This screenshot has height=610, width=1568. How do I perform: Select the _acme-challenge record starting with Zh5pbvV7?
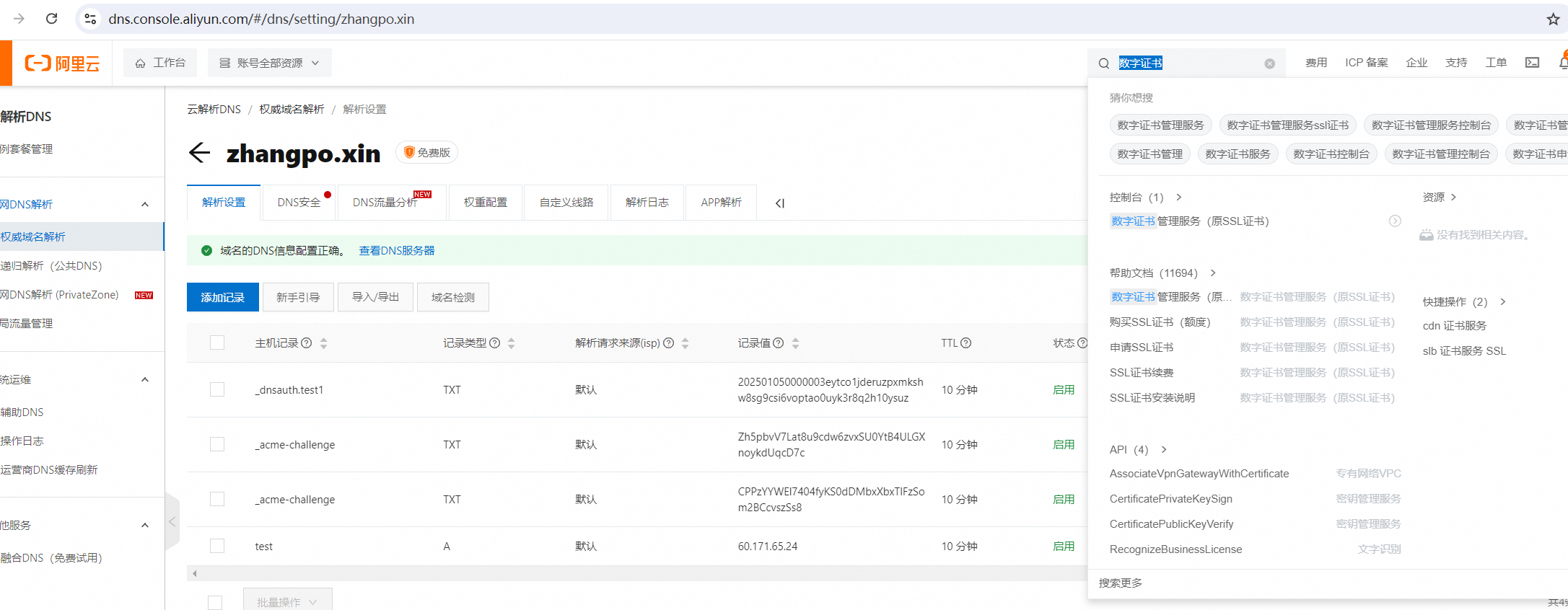coord(217,444)
